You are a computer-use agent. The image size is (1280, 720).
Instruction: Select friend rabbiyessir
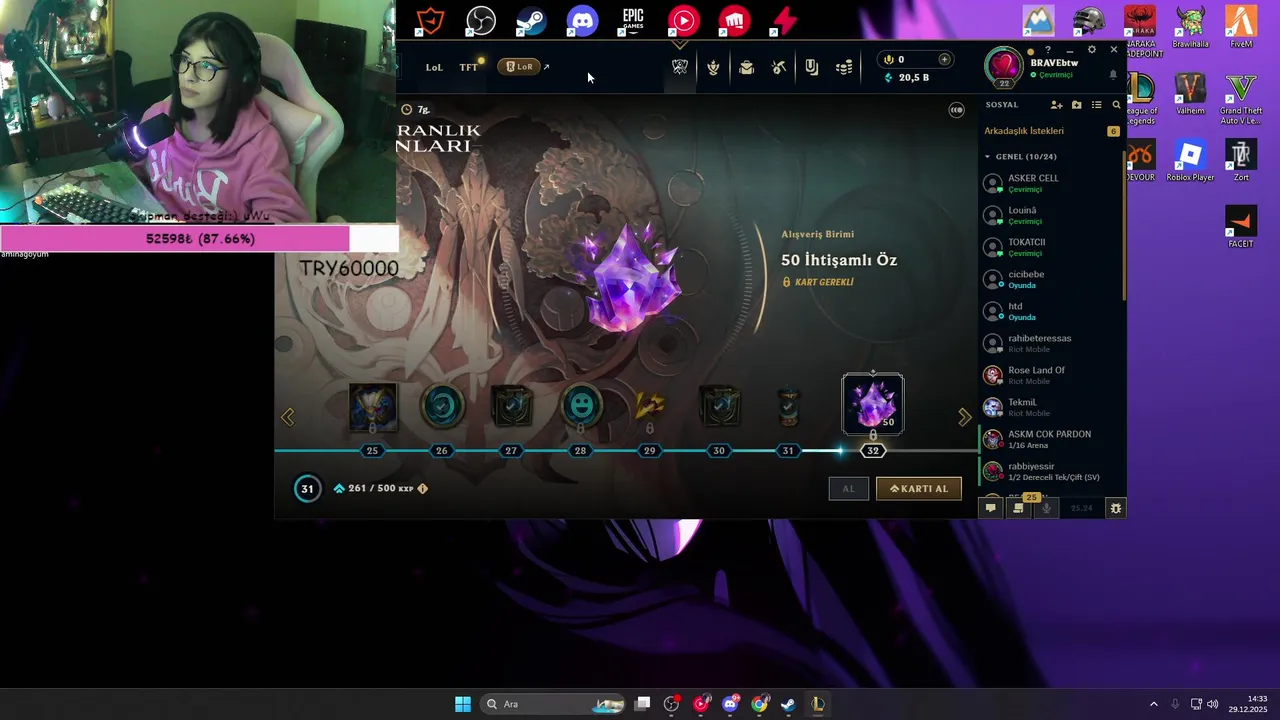click(1051, 471)
